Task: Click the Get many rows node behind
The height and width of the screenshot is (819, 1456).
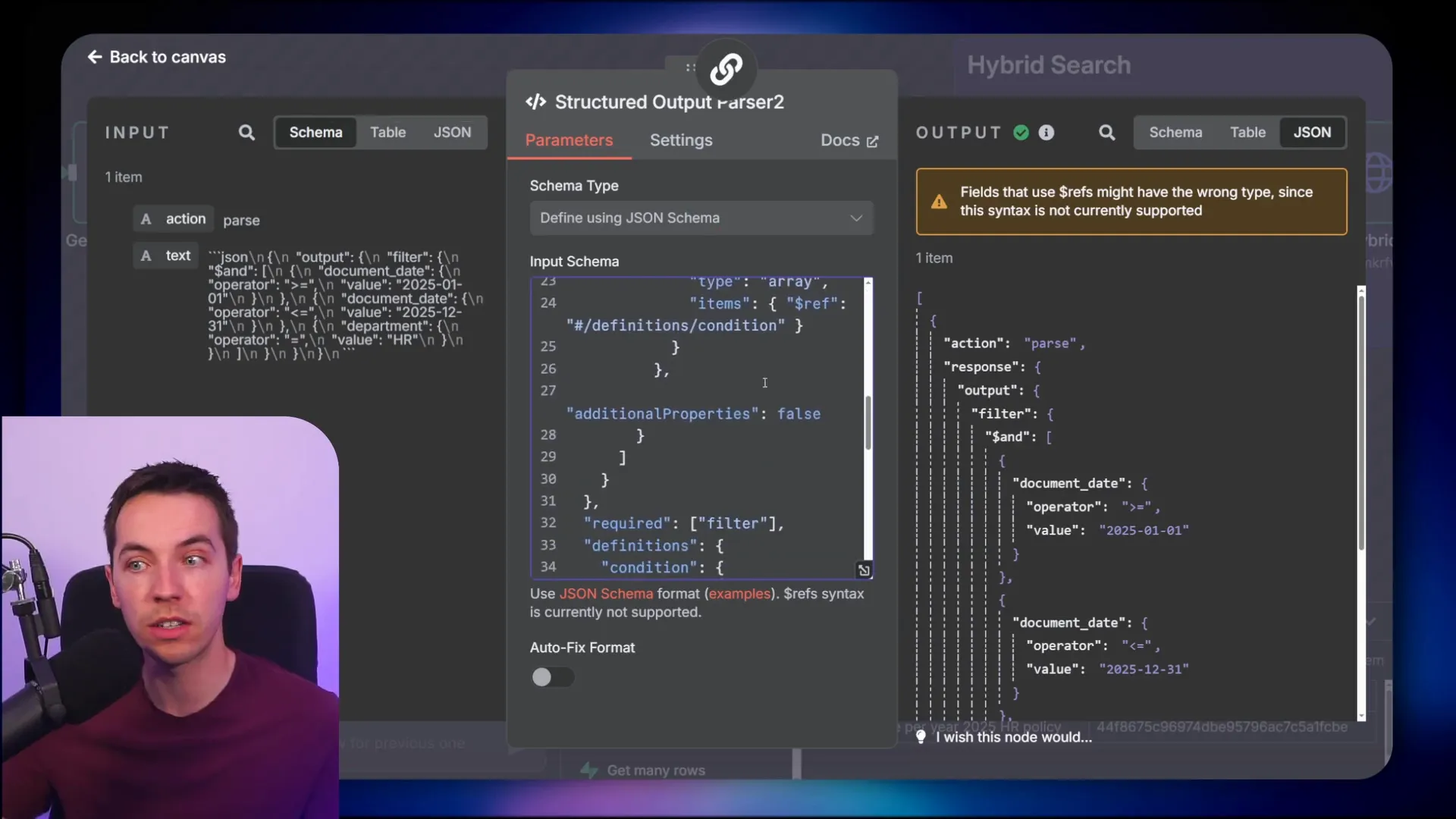Action: point(643,770)
